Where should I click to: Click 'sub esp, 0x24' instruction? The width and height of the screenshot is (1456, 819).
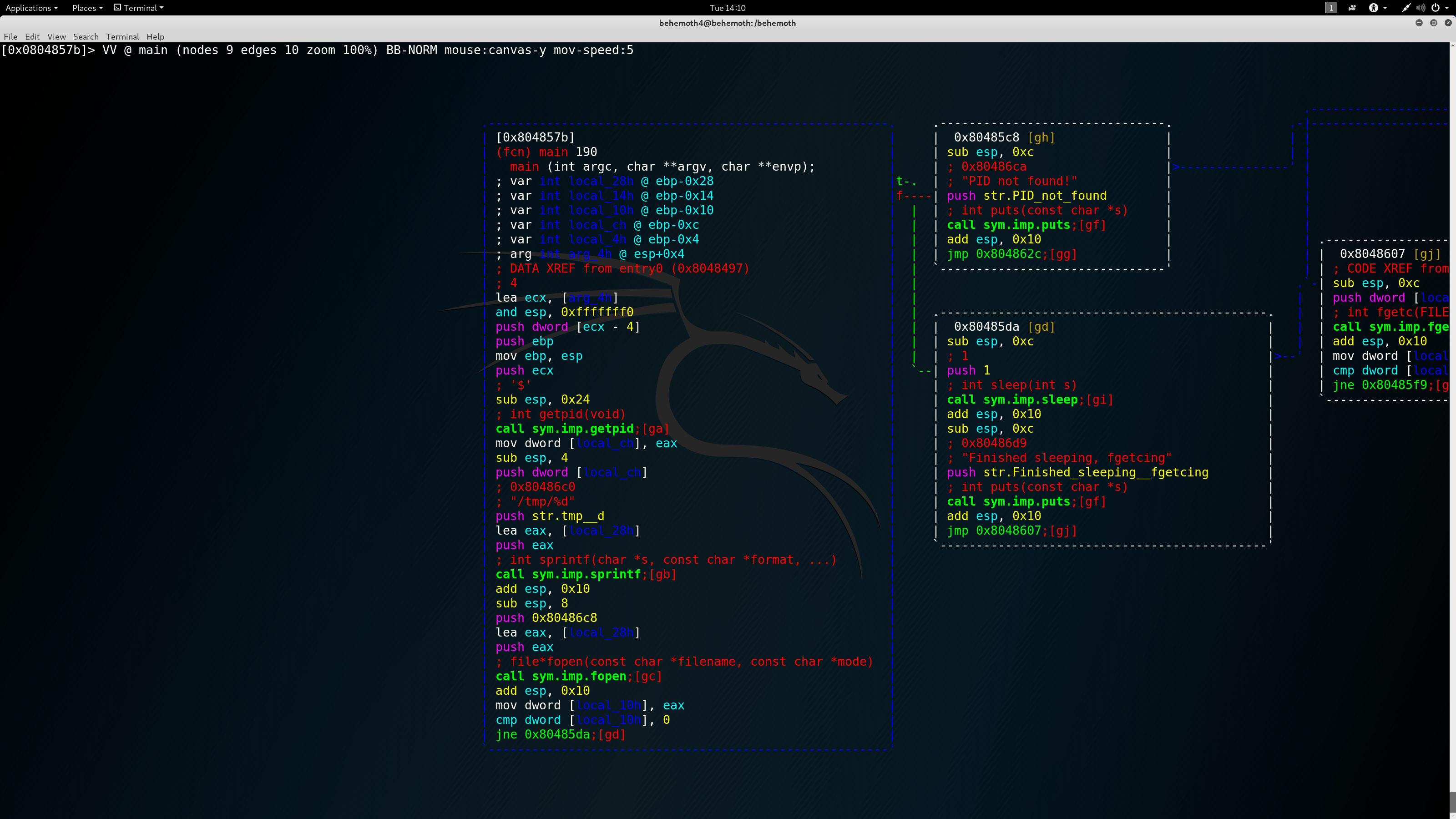click(x=543, y=399)
